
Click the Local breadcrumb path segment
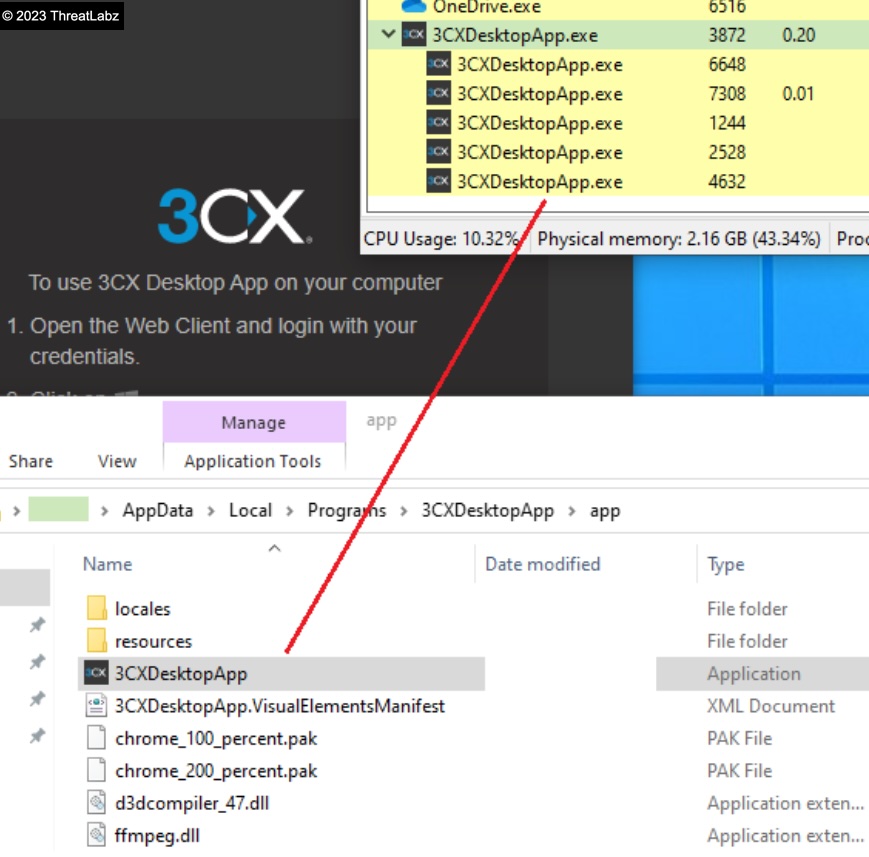[x=250, y=511]
